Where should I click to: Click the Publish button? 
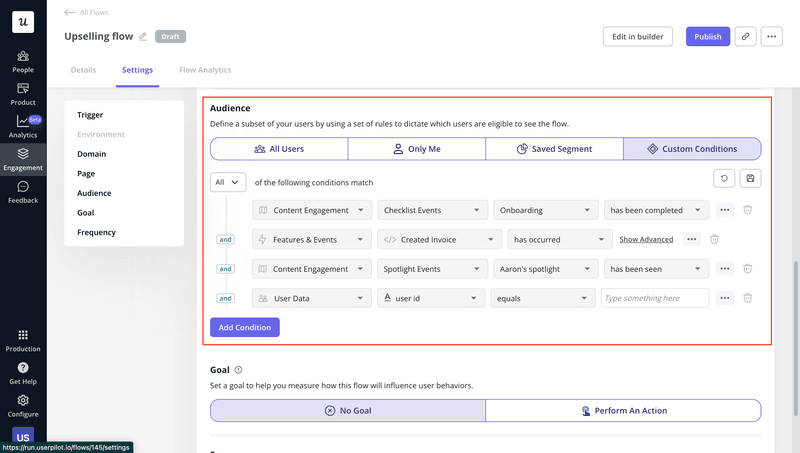(708, 37)
